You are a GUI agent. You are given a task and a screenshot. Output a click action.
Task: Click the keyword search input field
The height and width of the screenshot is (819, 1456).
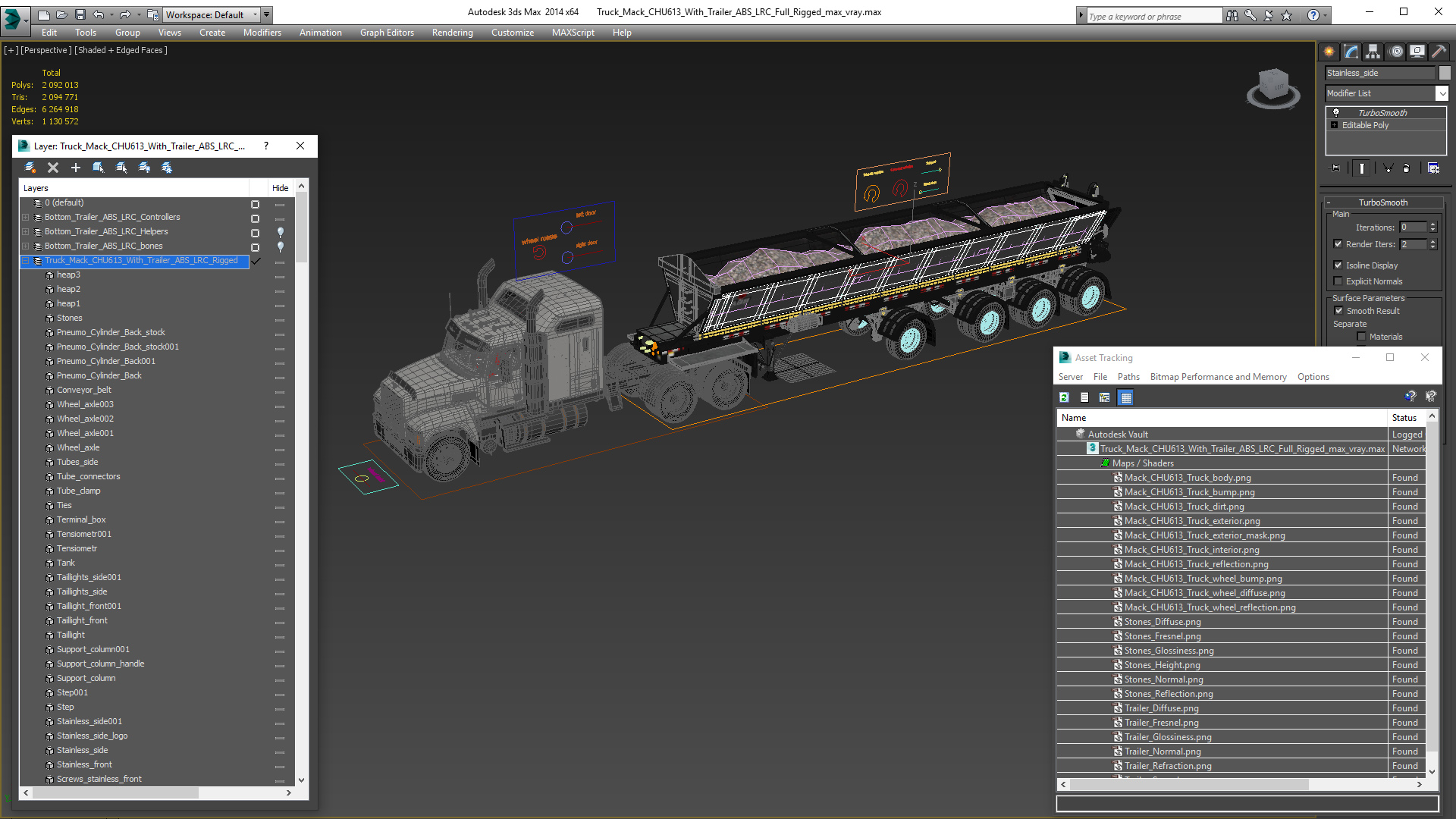(x=1153, y=16)
